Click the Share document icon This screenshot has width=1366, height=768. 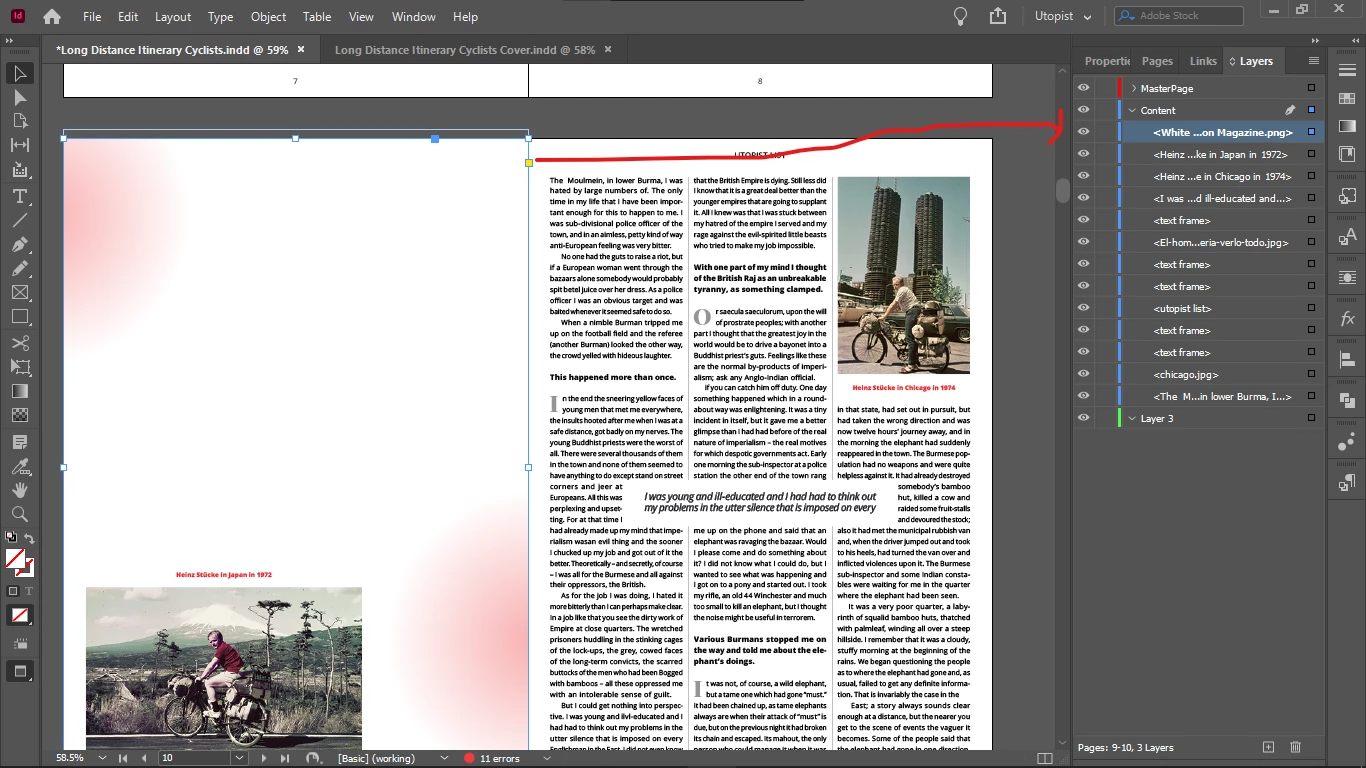pos(998,16)
